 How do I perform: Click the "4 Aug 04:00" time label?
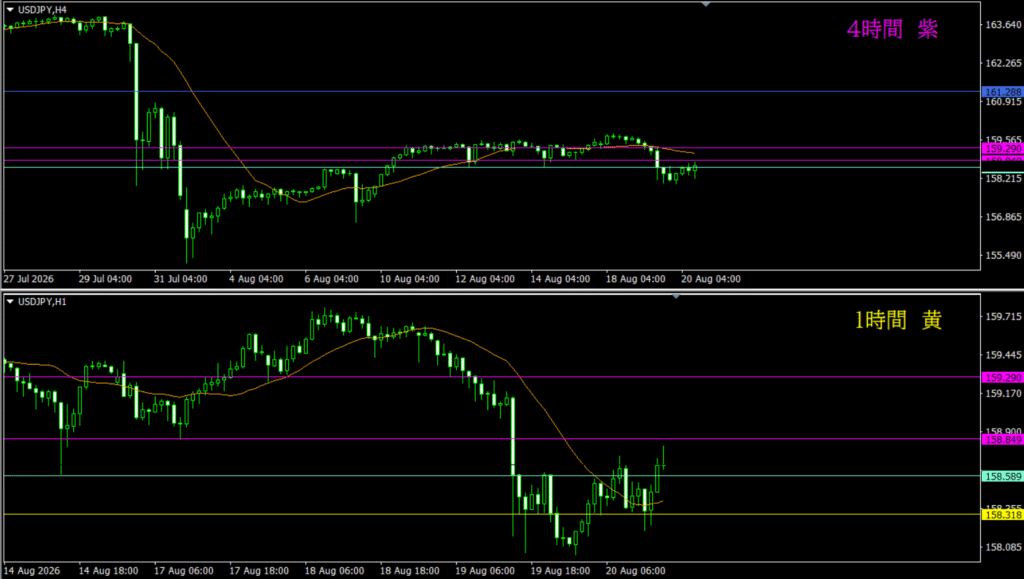click(x=256, y=279)
